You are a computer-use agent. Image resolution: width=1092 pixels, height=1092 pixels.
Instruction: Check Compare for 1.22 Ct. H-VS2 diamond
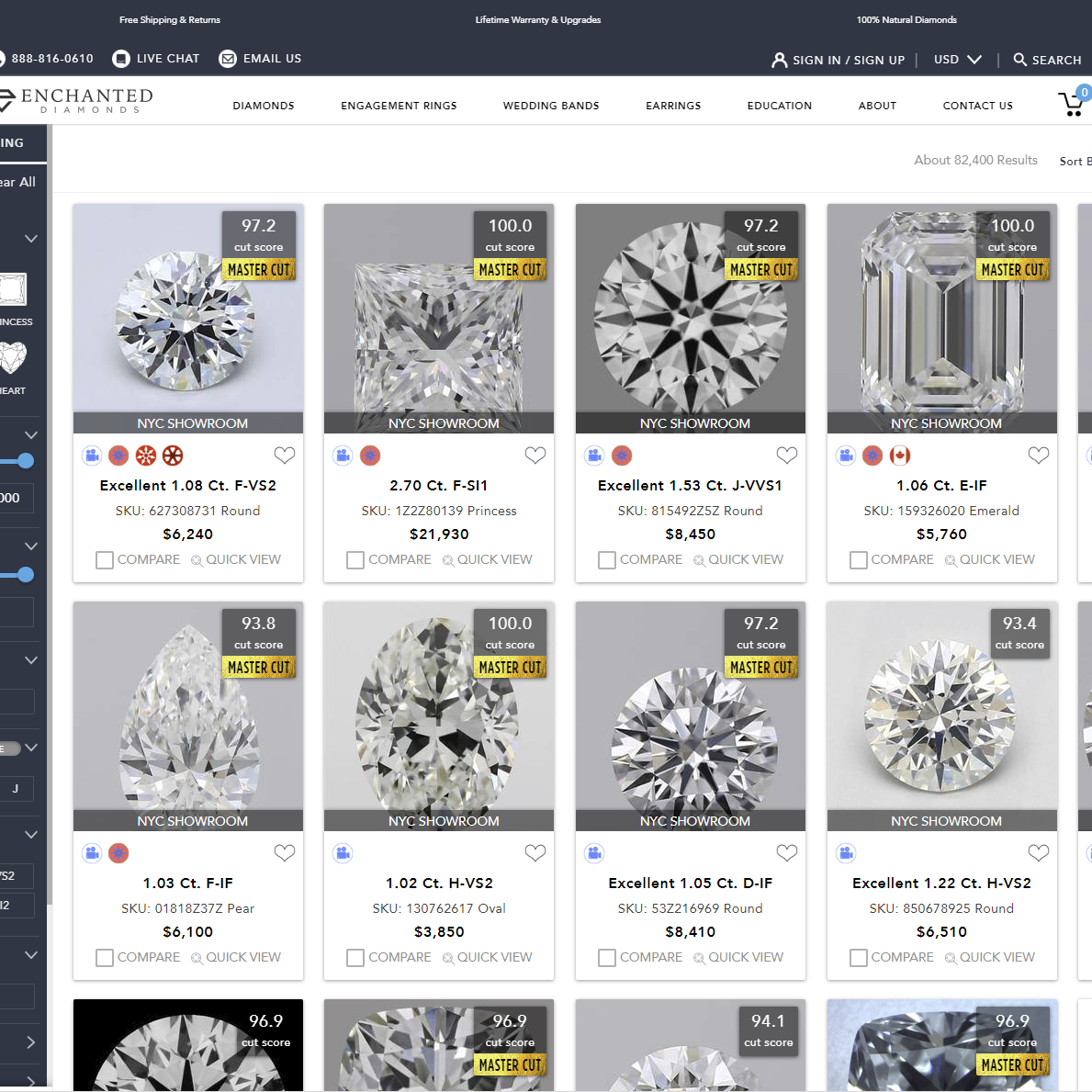(858, 958)
